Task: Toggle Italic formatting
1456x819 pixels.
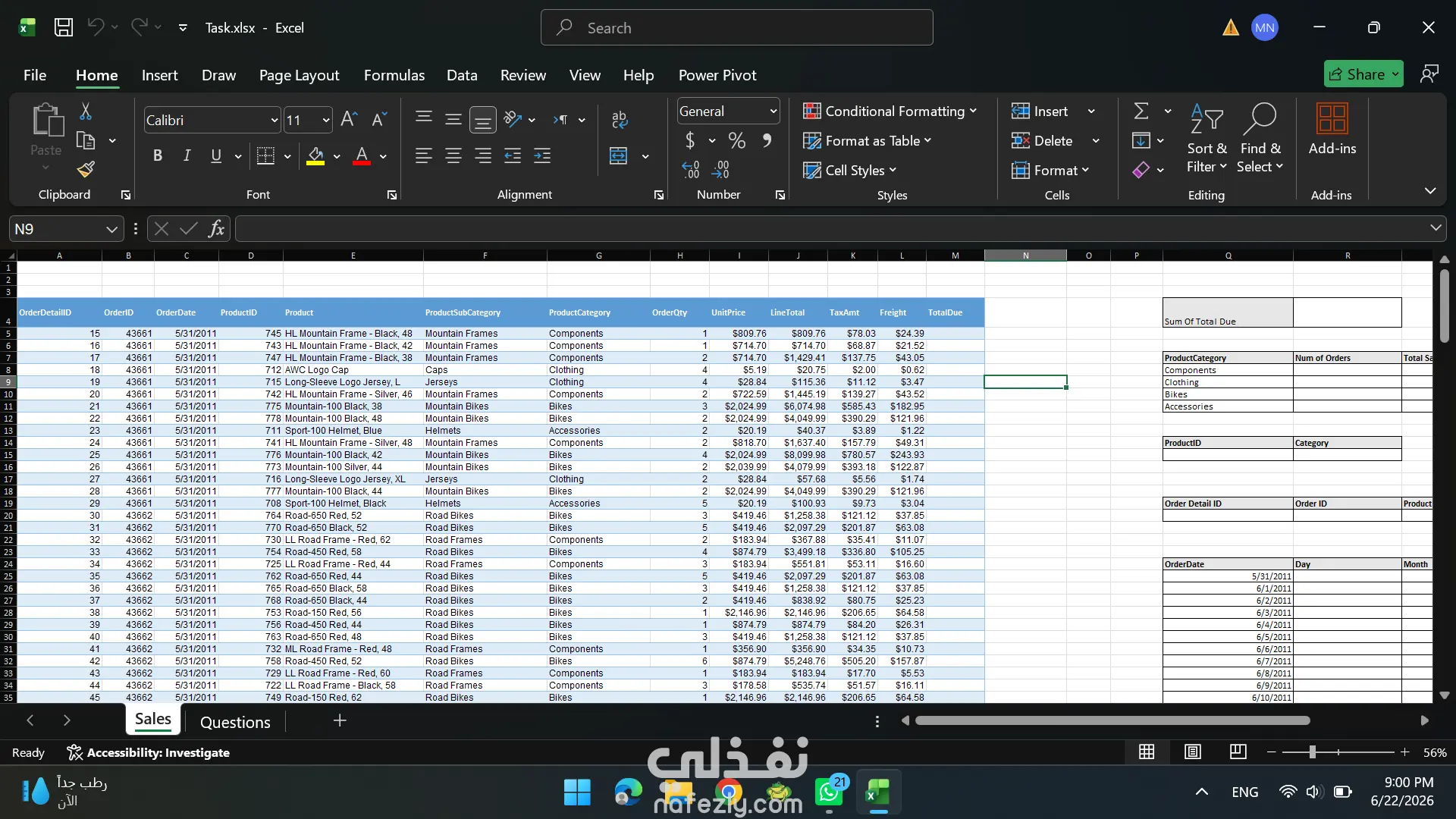Action: coord(187,155)
